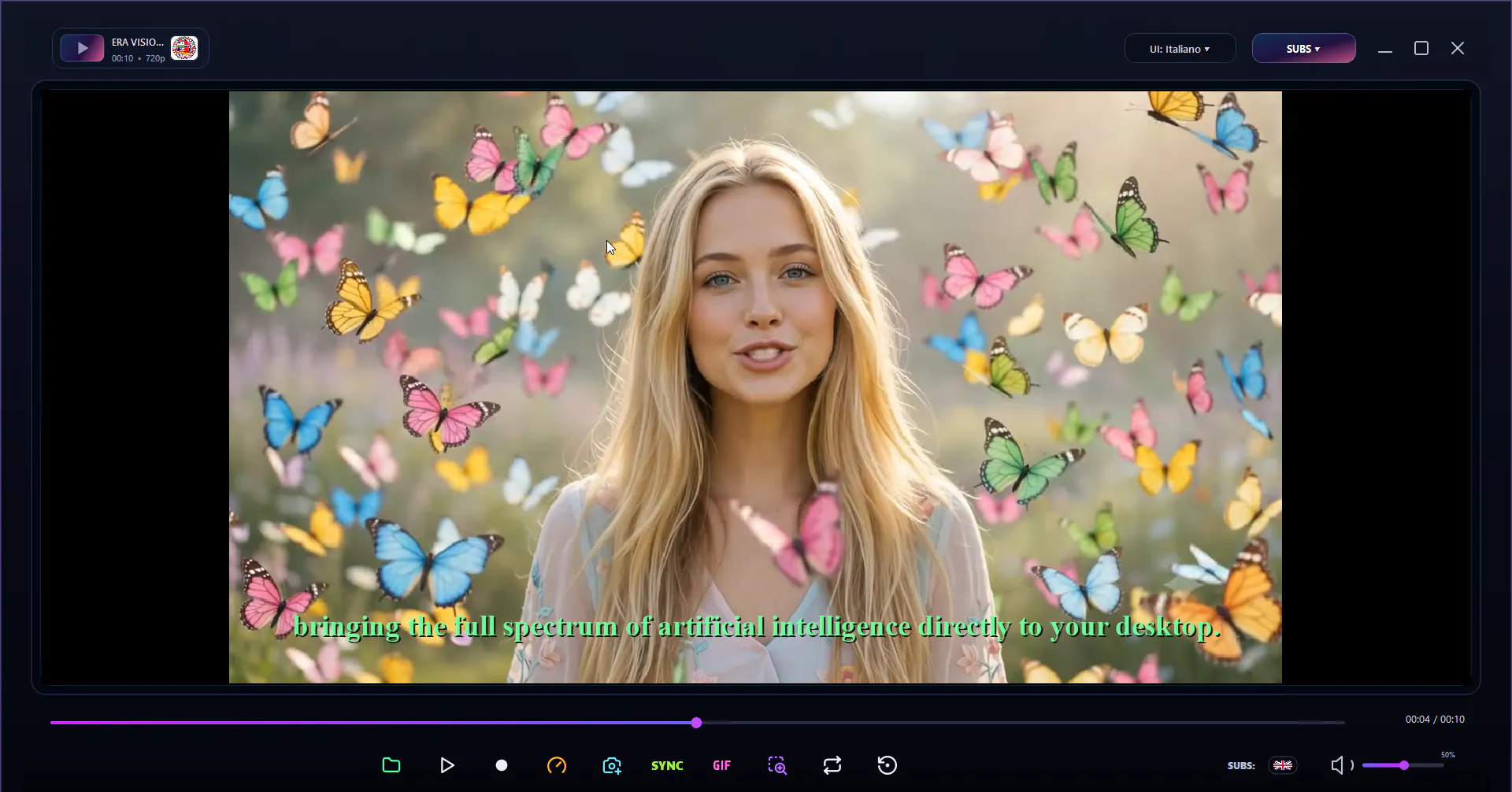
Task: Click the green subtitle text on video
Action: (x=756, y=627)
